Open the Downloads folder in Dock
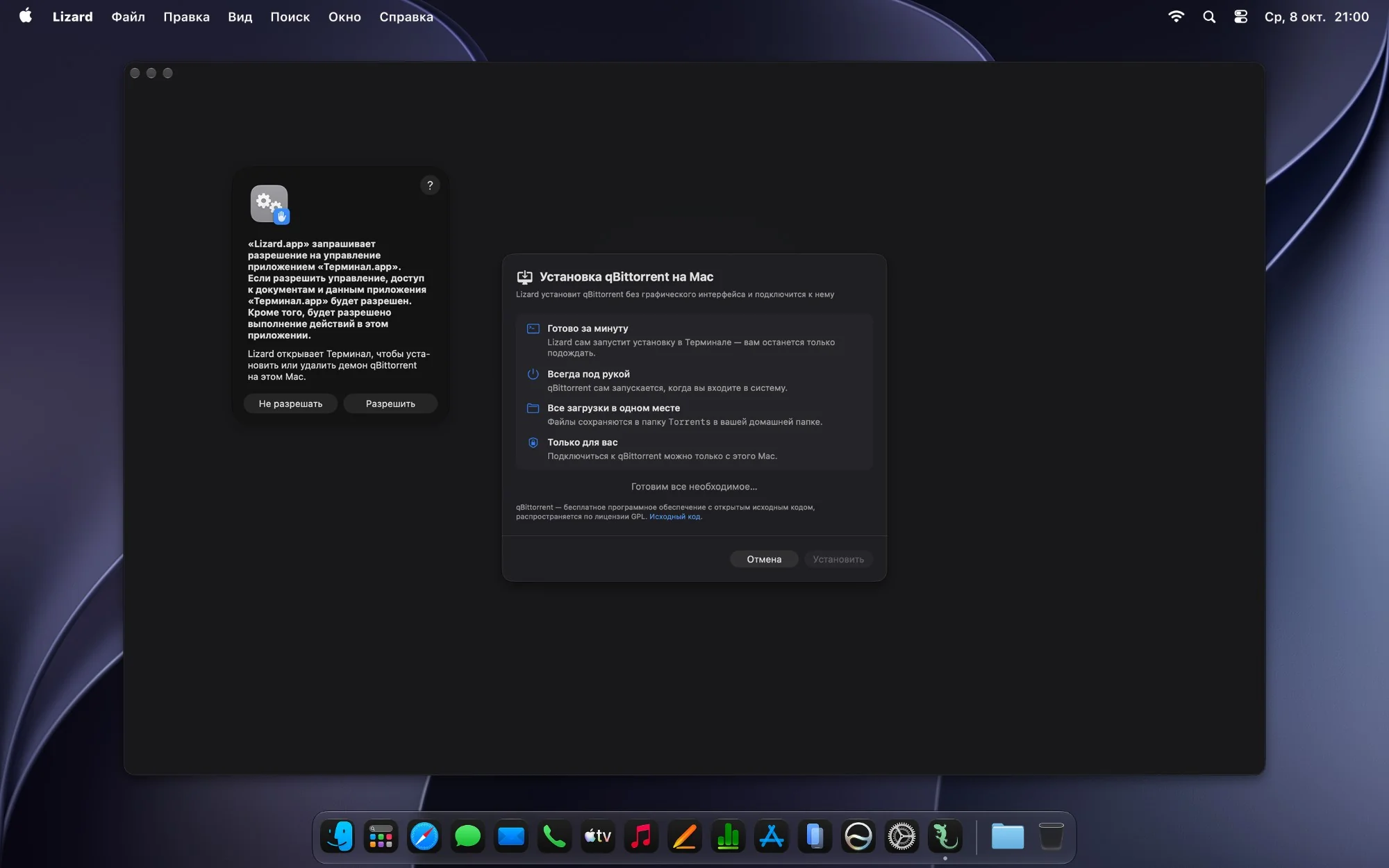Image resolution: width=1389 pixels, height=868 pixels. point(1008,836)
